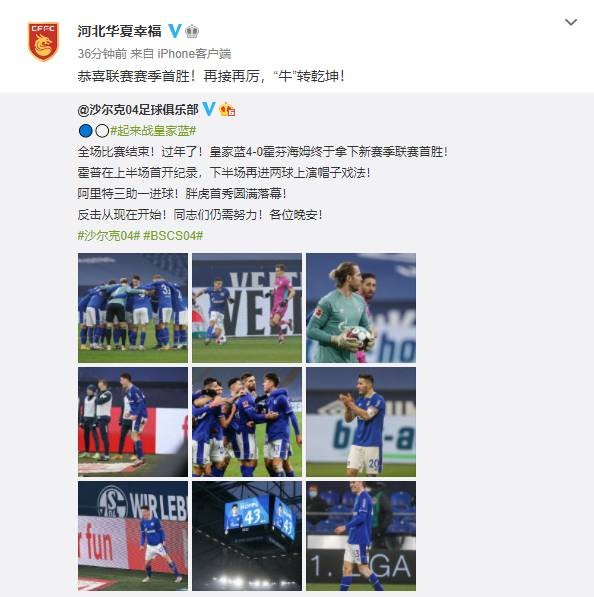Expand the post options chevron menu

coord(571,22)
